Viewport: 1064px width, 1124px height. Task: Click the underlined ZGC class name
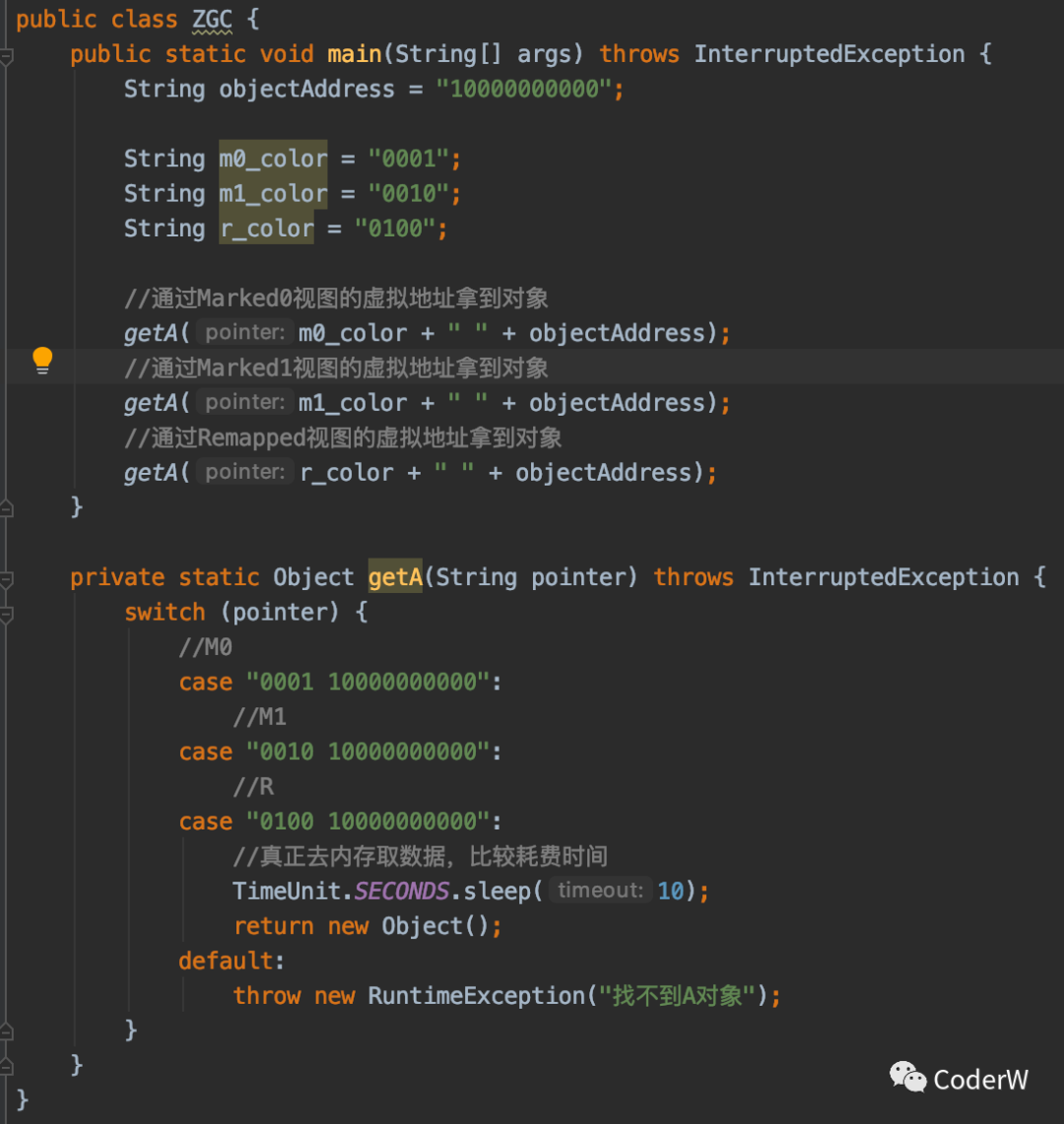point(212,20)
